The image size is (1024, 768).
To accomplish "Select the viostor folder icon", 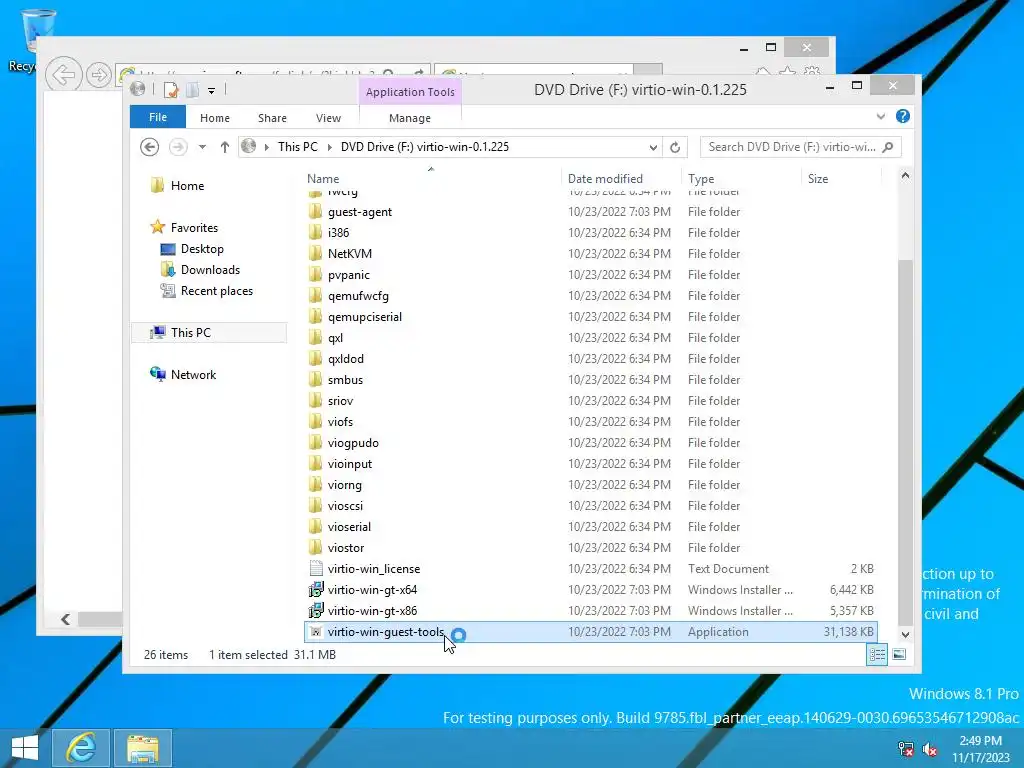I will coord(315,547).
